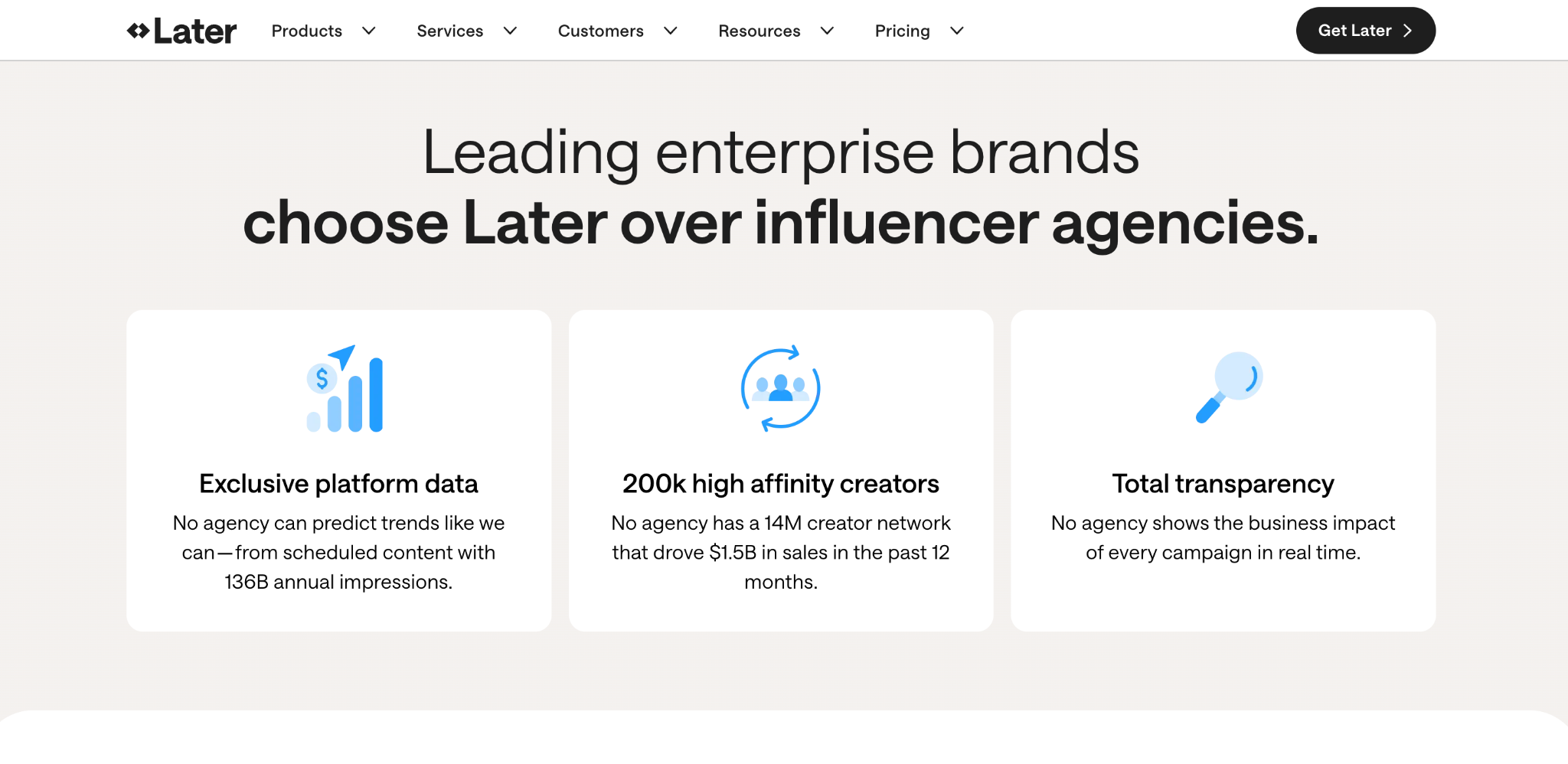Click the blue magnifying glass icon

(1229, 387)
